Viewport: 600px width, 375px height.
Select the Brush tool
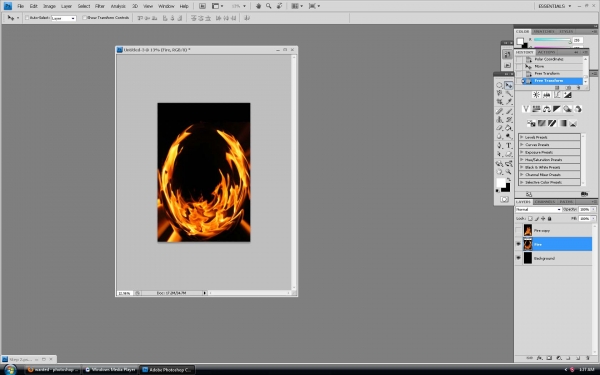[509, 111]
